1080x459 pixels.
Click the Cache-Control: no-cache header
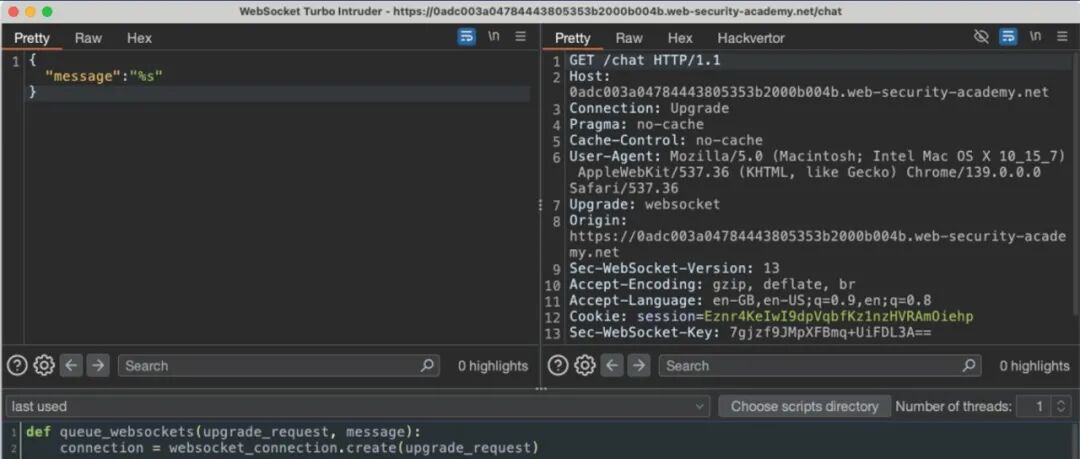pyautogui.click(x=665, y=141)
